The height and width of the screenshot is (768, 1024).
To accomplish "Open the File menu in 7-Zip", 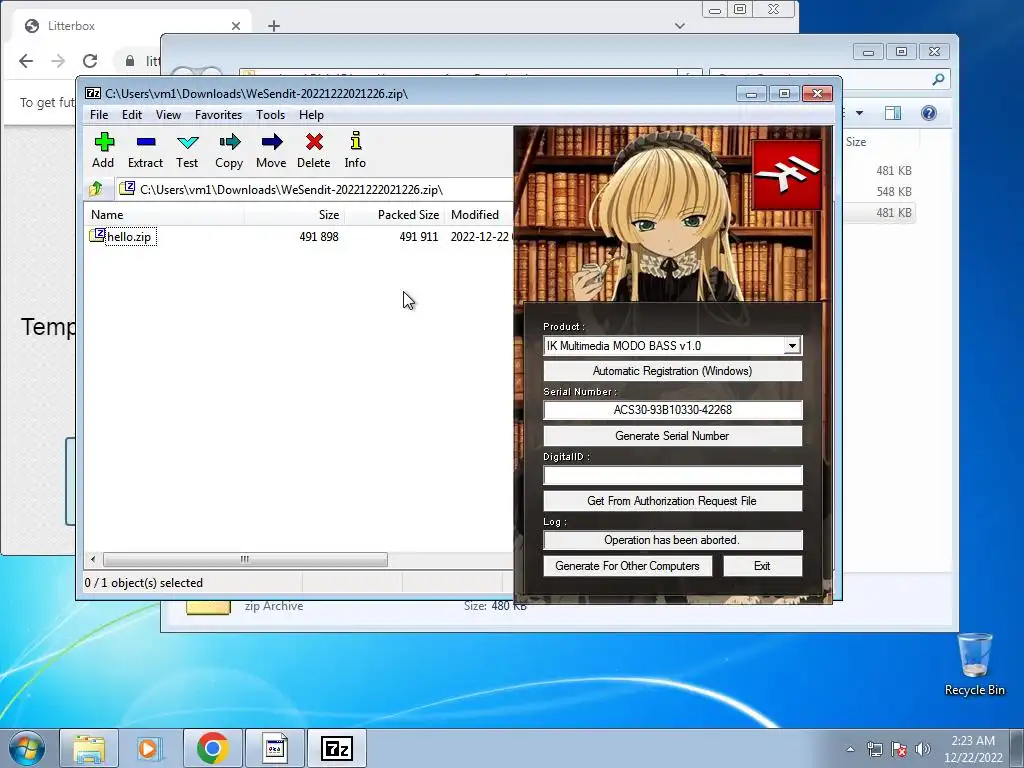I will (x=99, y=115).
